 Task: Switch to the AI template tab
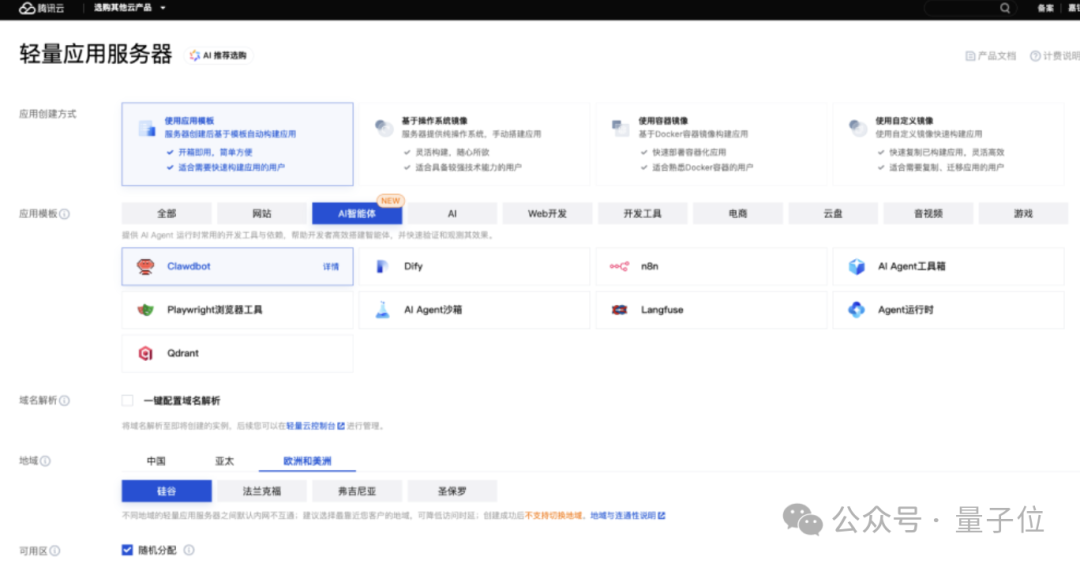point(452,213)
